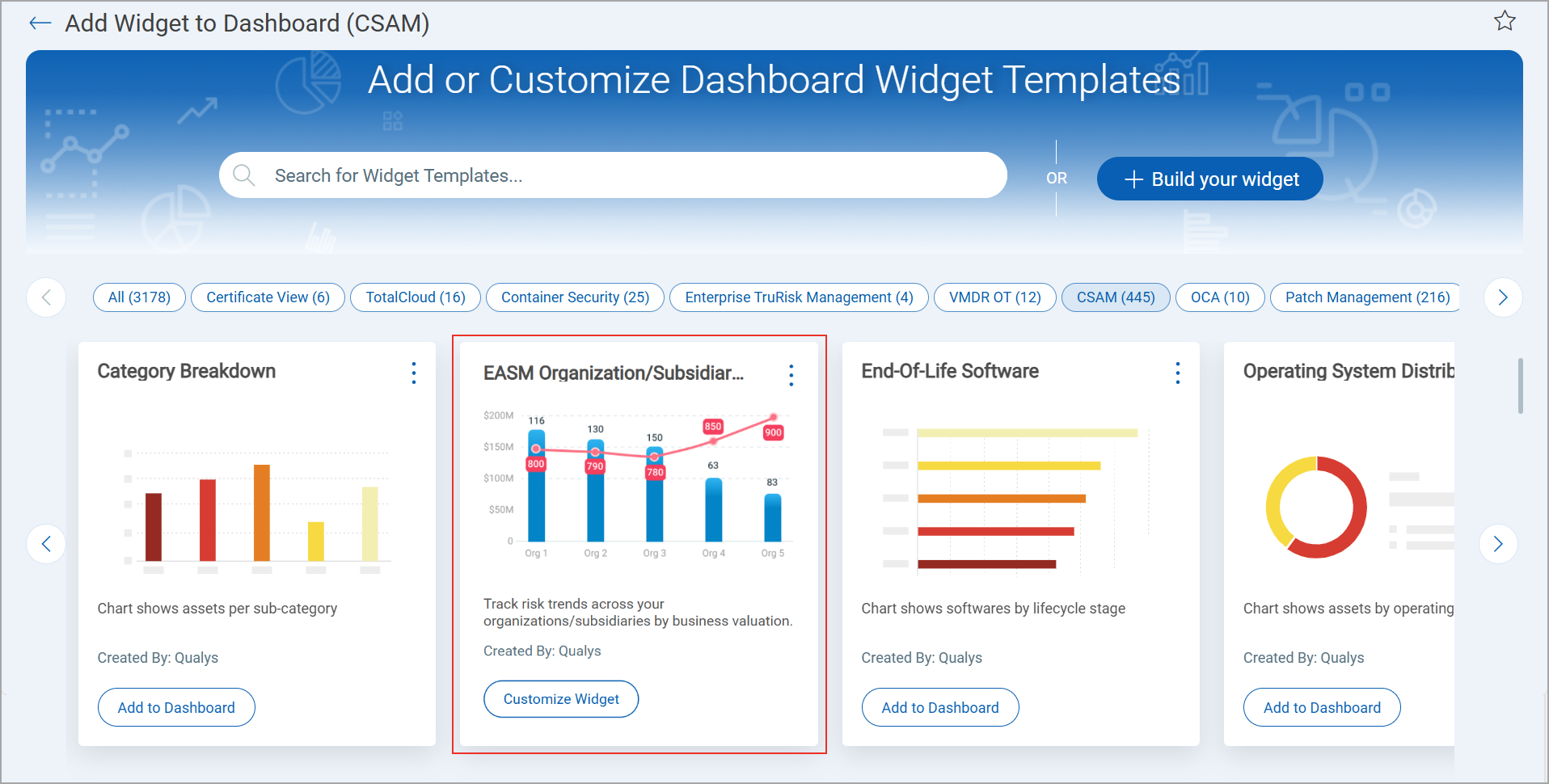Switch to Container Security (25) tab
The width and height of the screenshot is (1549, 784).
pos(575,297)
